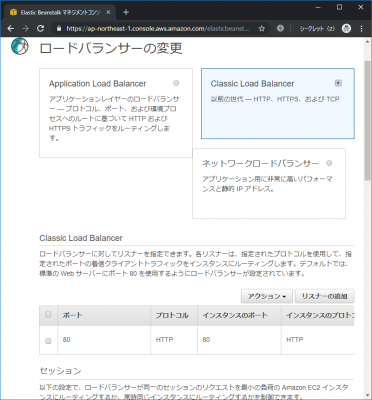
Task: Select ネットワークロードバランサー radio button
Action: [329, 163]
